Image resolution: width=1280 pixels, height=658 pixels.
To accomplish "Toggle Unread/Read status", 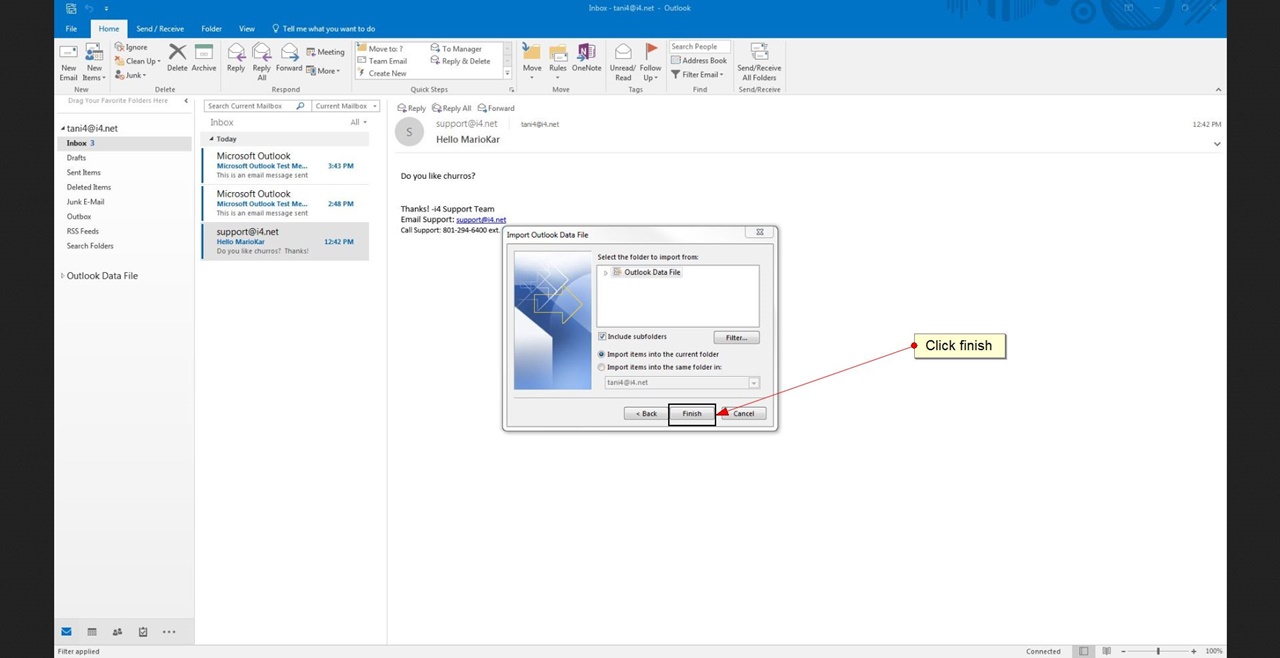I will [x=623, y=62].
